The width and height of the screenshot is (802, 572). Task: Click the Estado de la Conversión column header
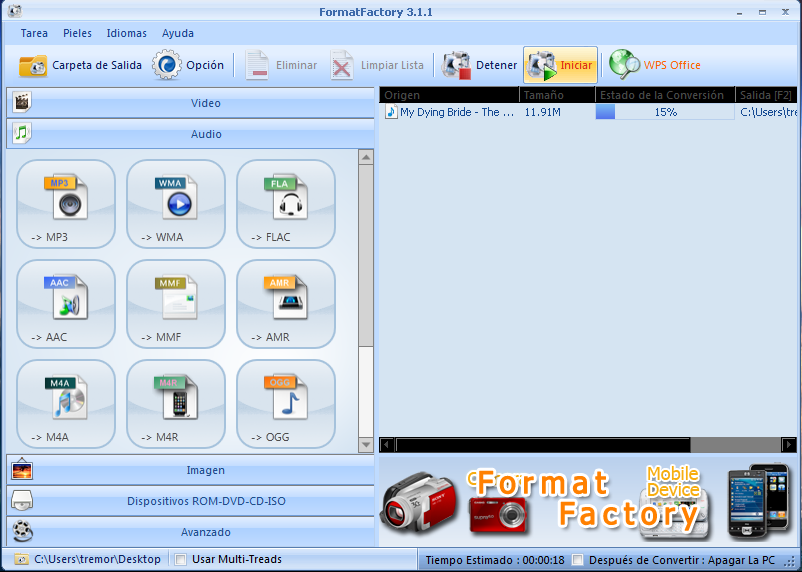click(x=665, y=95)
